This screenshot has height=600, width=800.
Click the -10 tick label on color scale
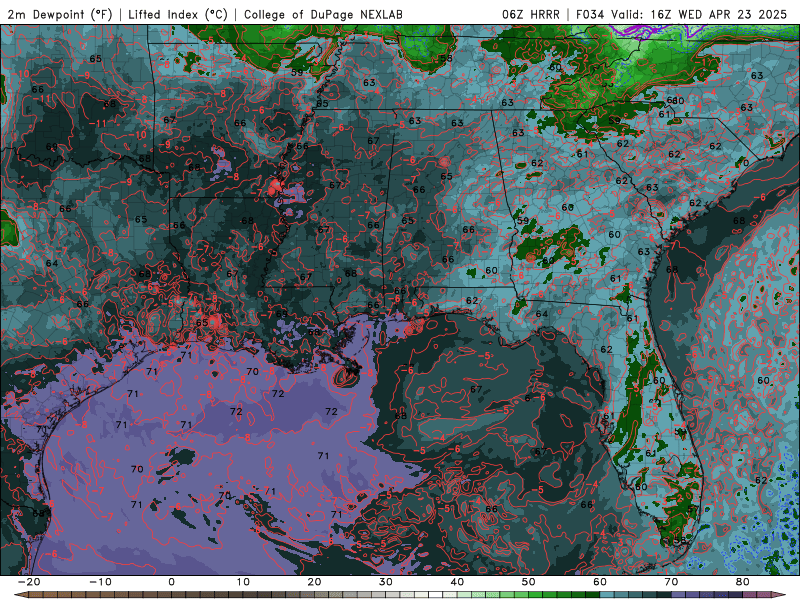pos(100,582)
